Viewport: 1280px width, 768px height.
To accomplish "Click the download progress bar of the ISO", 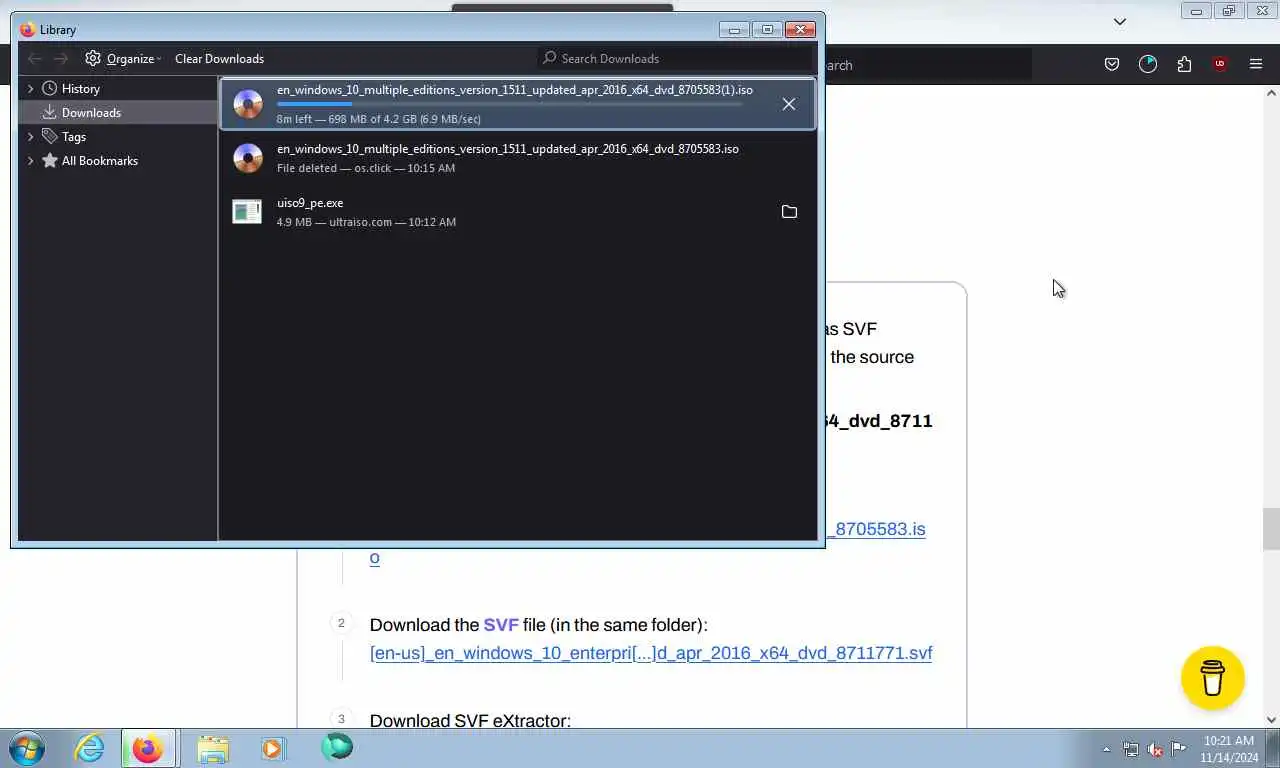I will pyautogui.click(x=510, y=104).
